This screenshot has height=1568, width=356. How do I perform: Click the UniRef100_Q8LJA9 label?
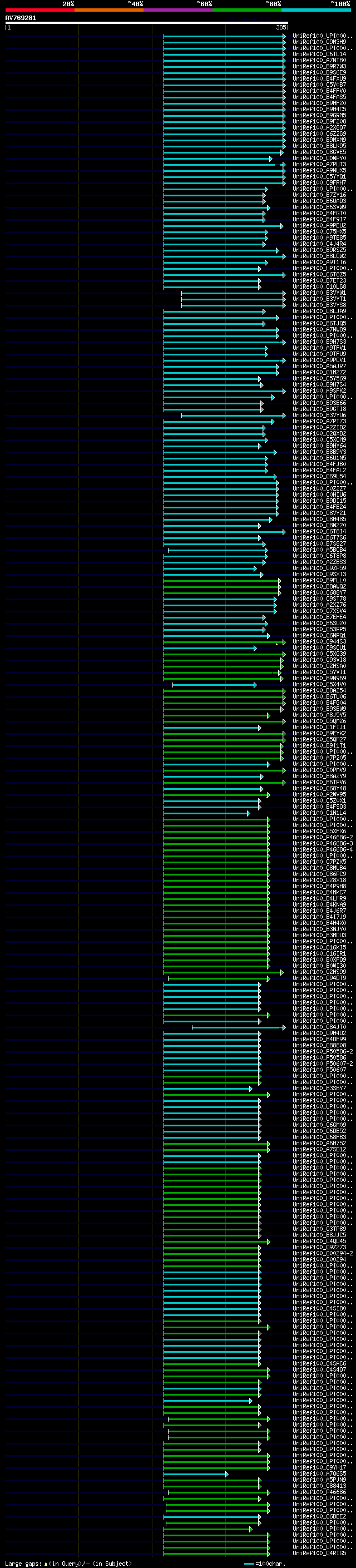click(319, 311)
